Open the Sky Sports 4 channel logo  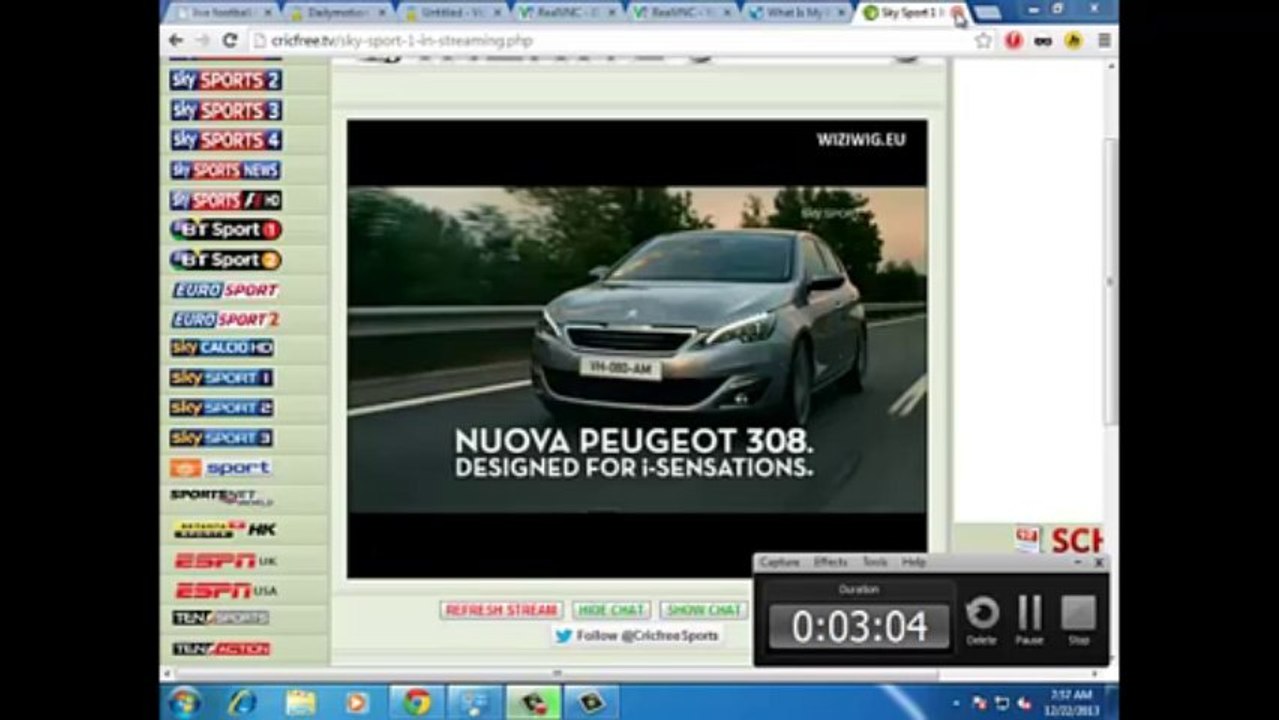tap(225, 140)
